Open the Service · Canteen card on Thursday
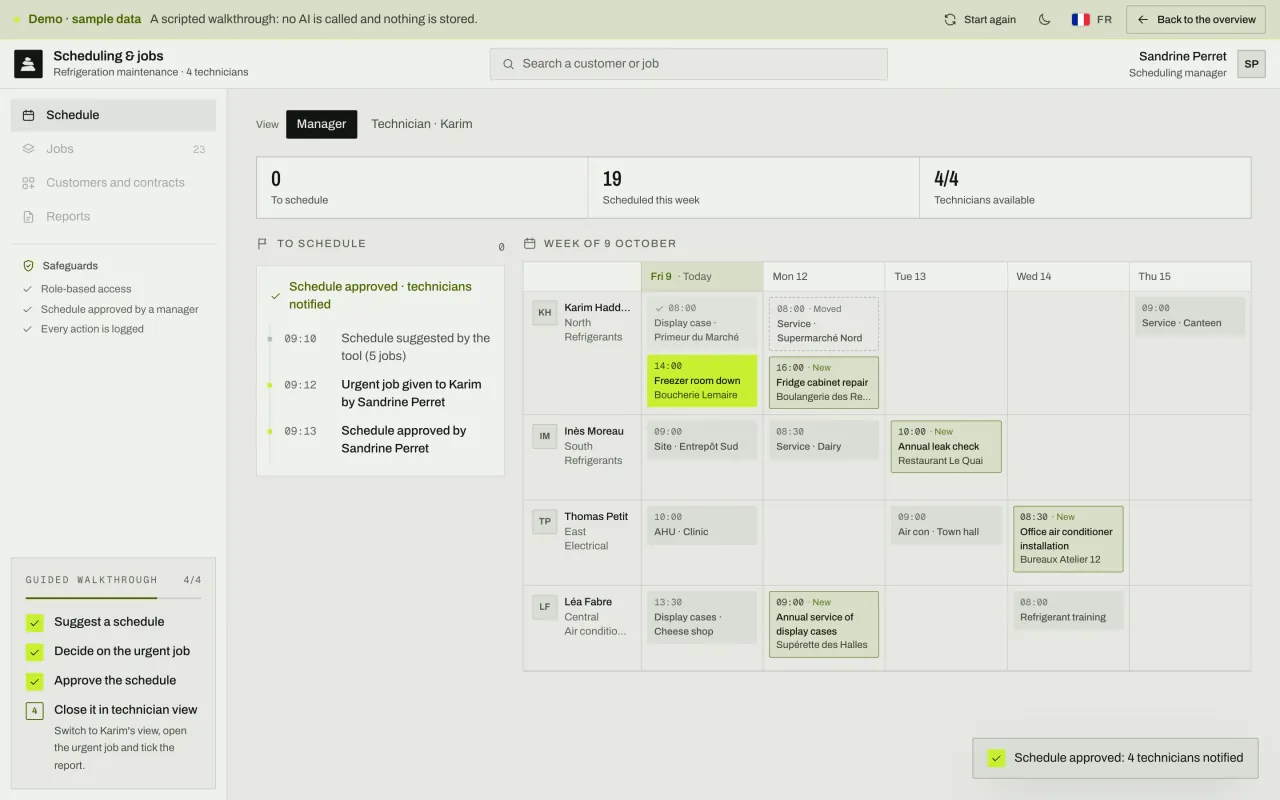Viewport: 1280px width, 800px height. point(1190,316)
